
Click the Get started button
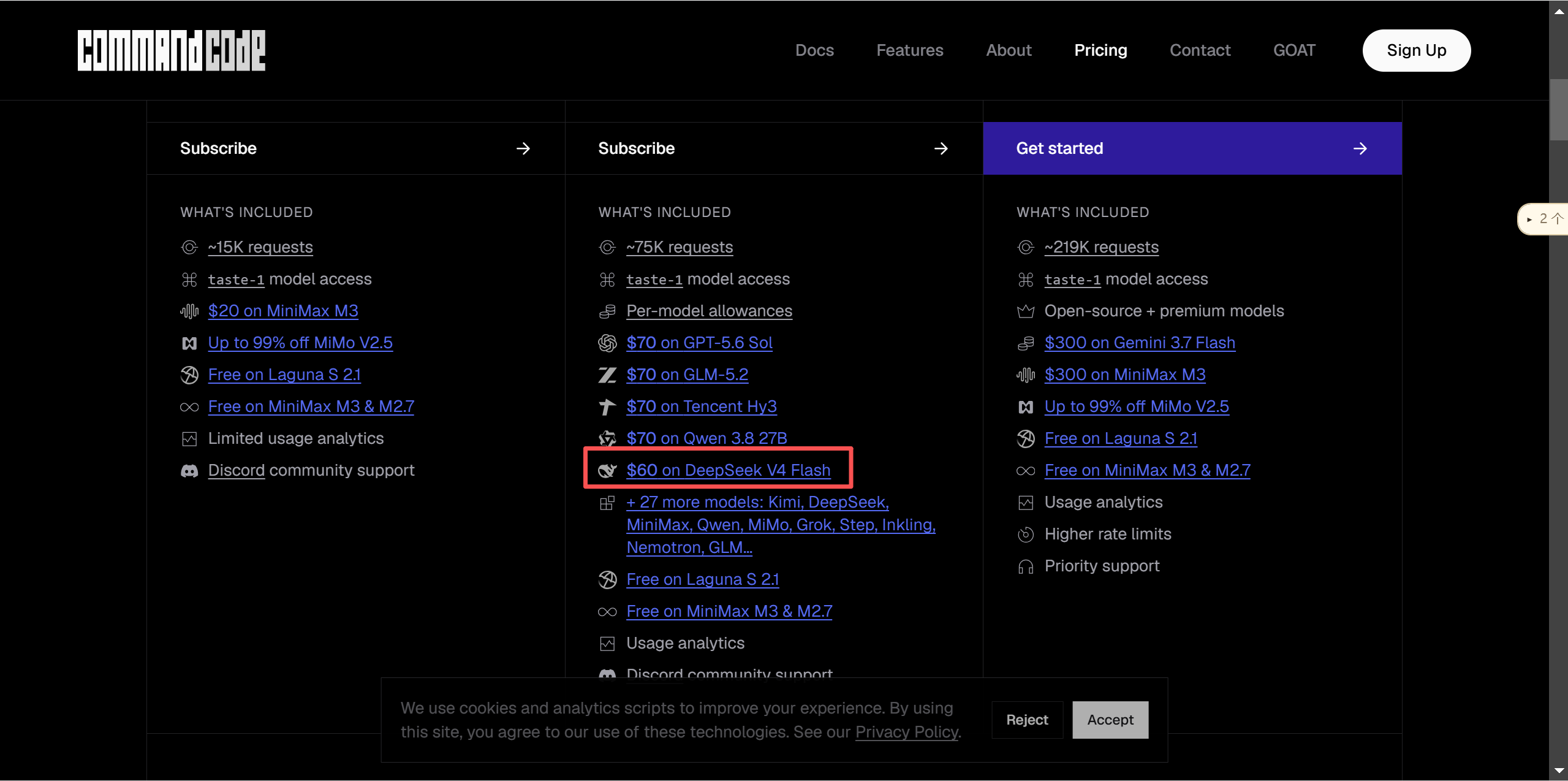[x=1192, y=148]
